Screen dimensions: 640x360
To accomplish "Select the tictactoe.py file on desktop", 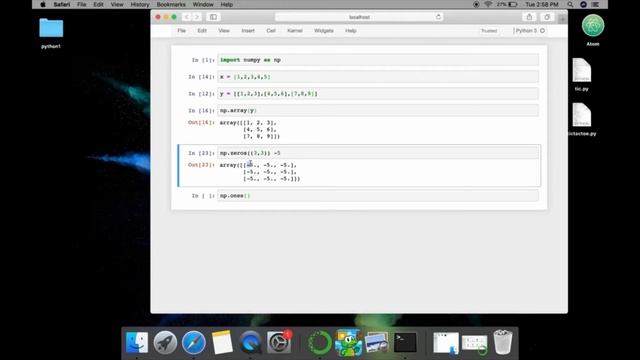I will pos(582,115).
